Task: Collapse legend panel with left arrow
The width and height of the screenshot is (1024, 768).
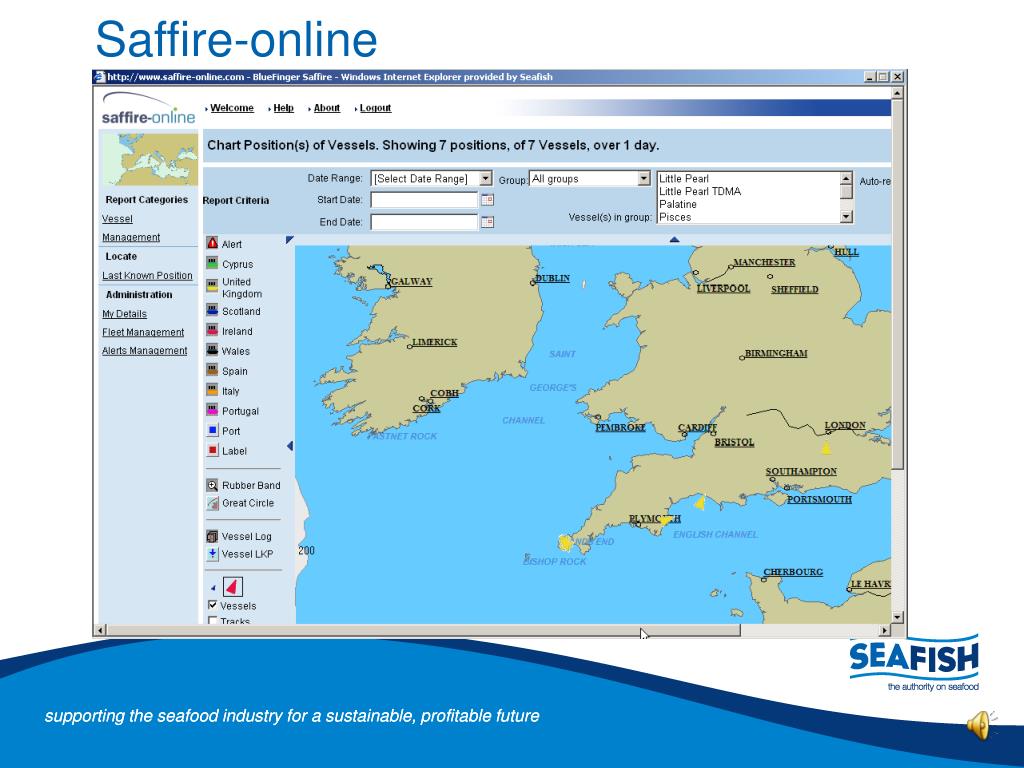Action: pyautogui.click(x=290, y=446)
